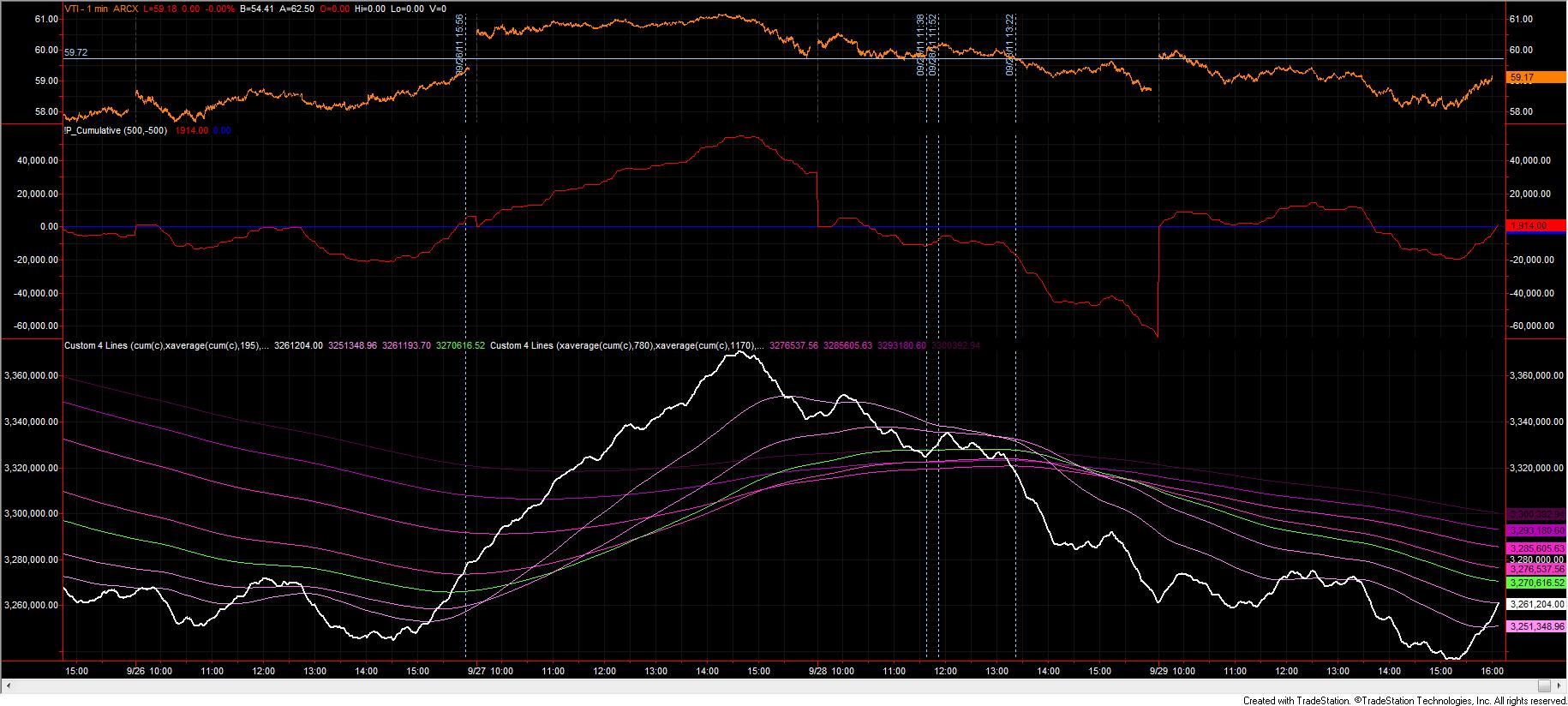Click the ARCX exchange label in status line
1568x706 pixels.
pyautogui.click(x=126, y=9)
